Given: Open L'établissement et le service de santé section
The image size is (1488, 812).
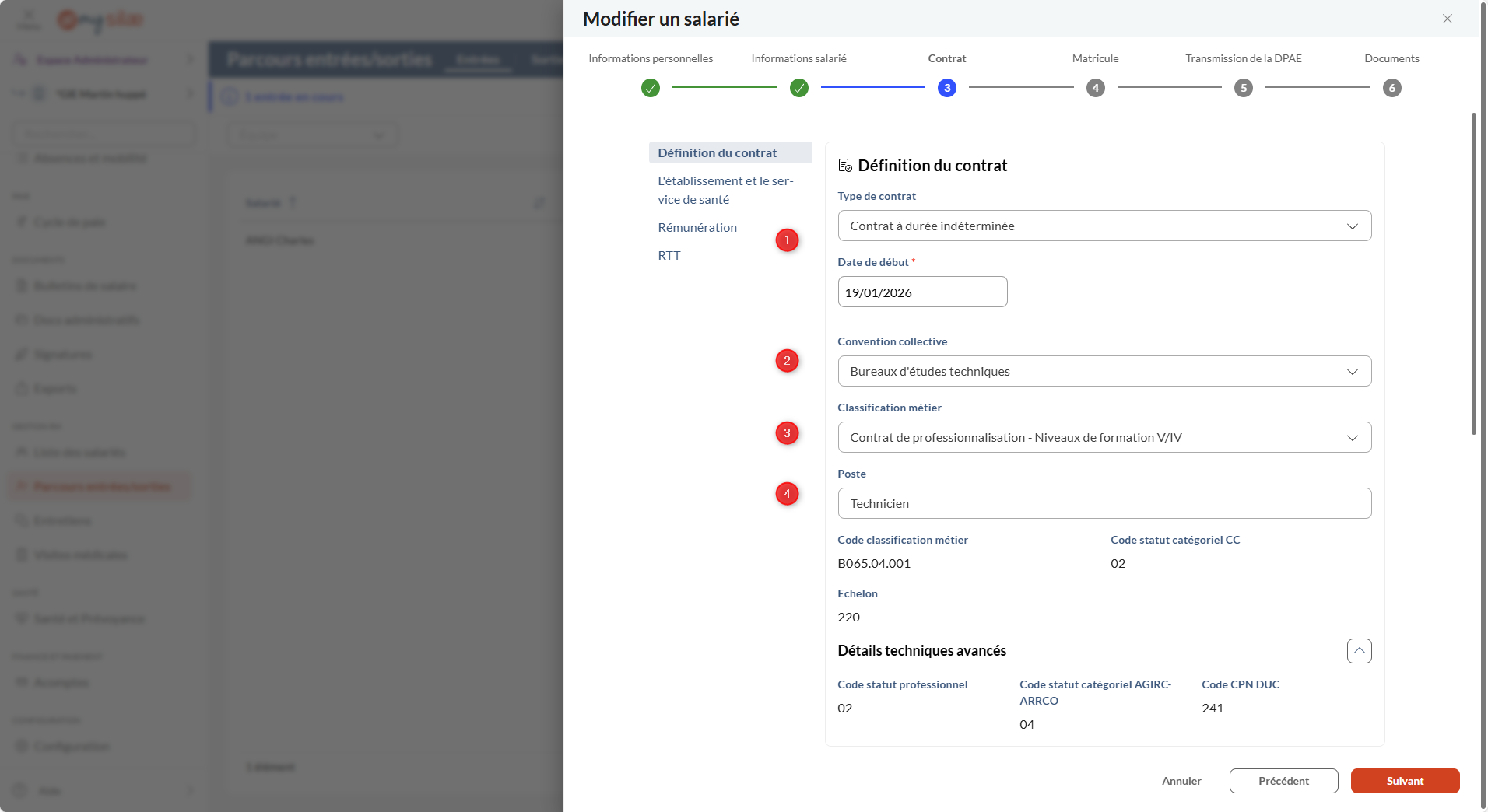Looking at the screenshot, I should coord(725,191).
